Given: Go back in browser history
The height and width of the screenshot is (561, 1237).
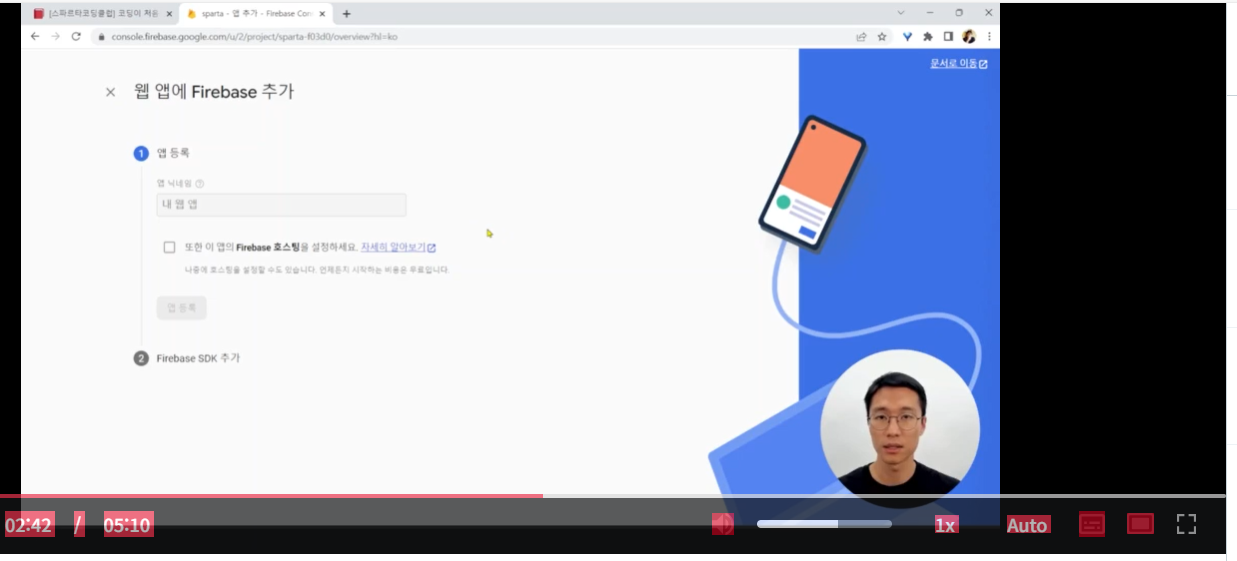Looking at the screenshot, I should click(x=36, y=36).
